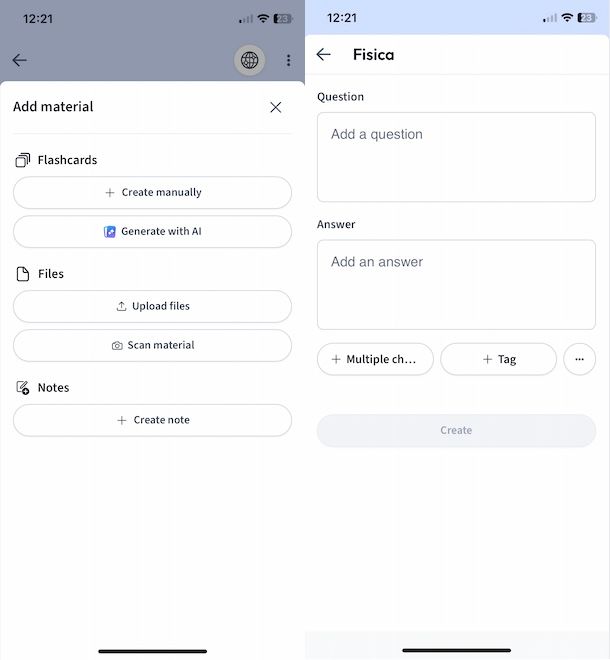Tap the Notes pencil icon
This screenshot has width=610, height=660.
[23, 388]
